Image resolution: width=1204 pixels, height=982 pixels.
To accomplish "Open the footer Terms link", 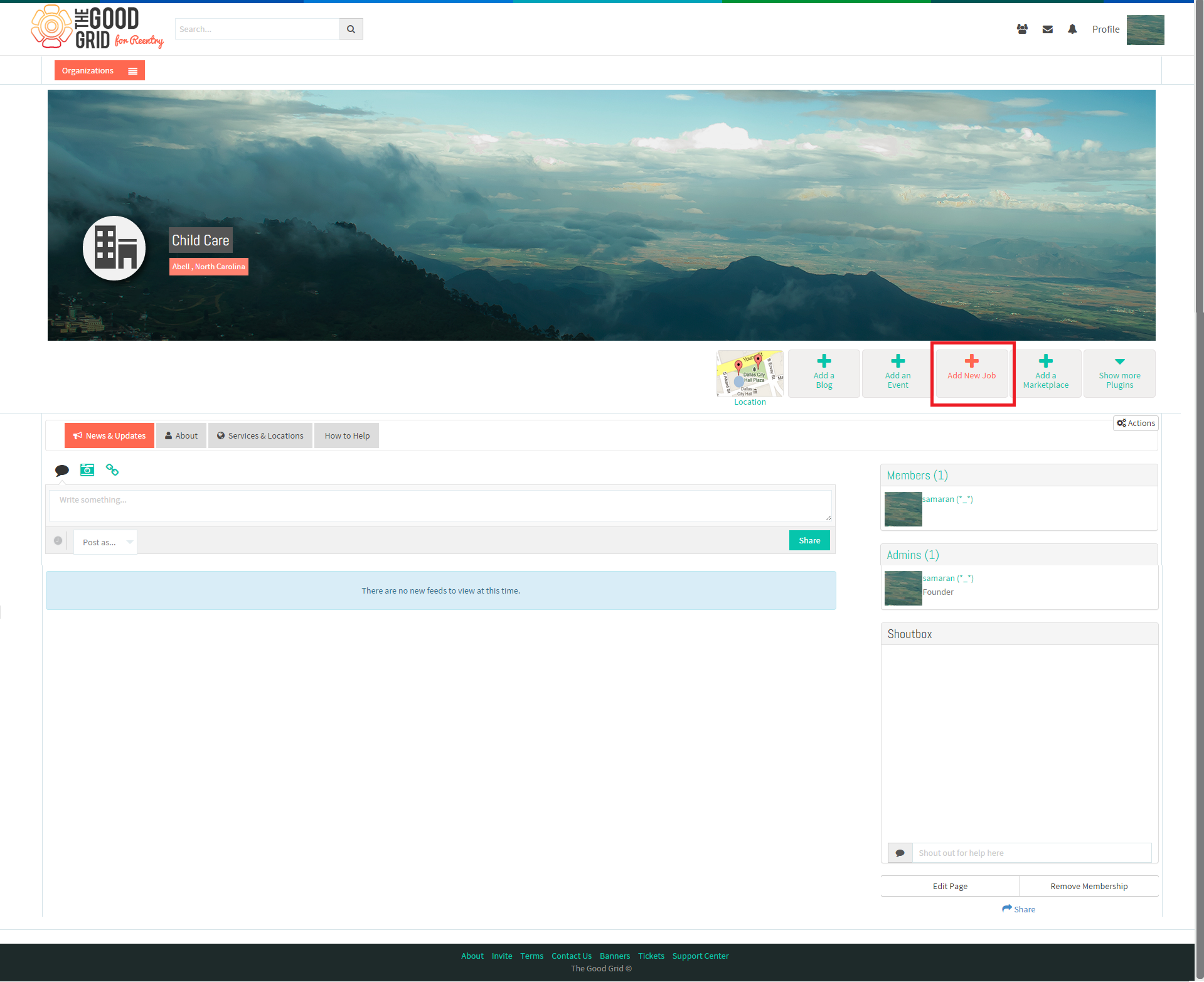I will pyautogui.click(x=532, y=956).
